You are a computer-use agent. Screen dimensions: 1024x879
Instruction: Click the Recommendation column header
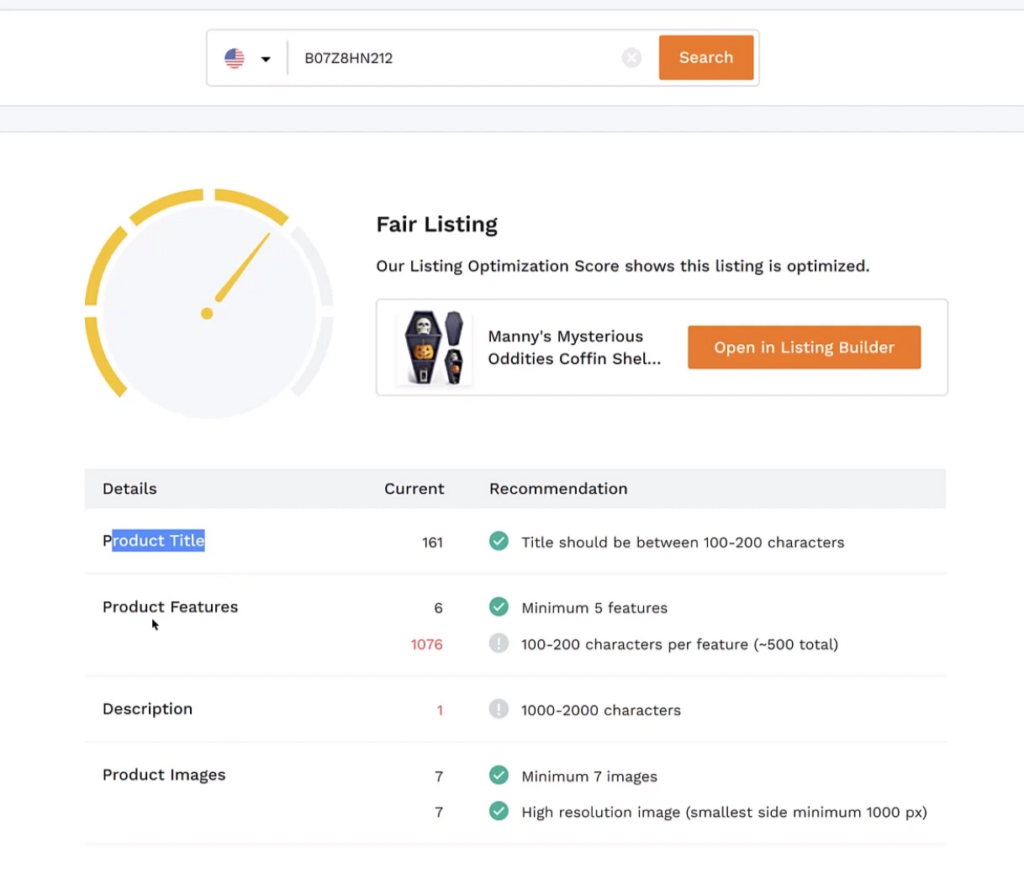click(x=558, y=488)
